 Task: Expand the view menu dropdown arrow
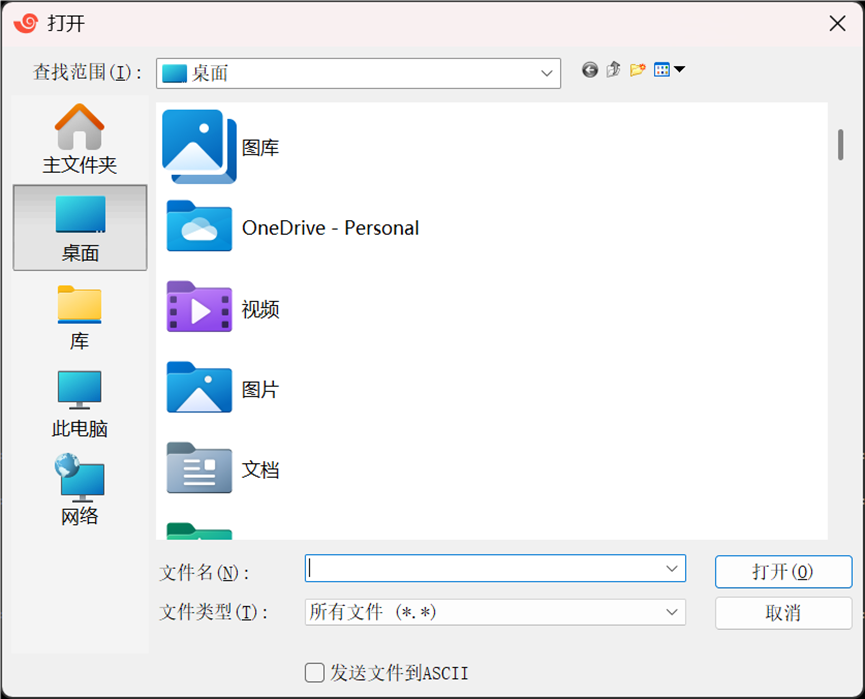(x=680, y=70)
